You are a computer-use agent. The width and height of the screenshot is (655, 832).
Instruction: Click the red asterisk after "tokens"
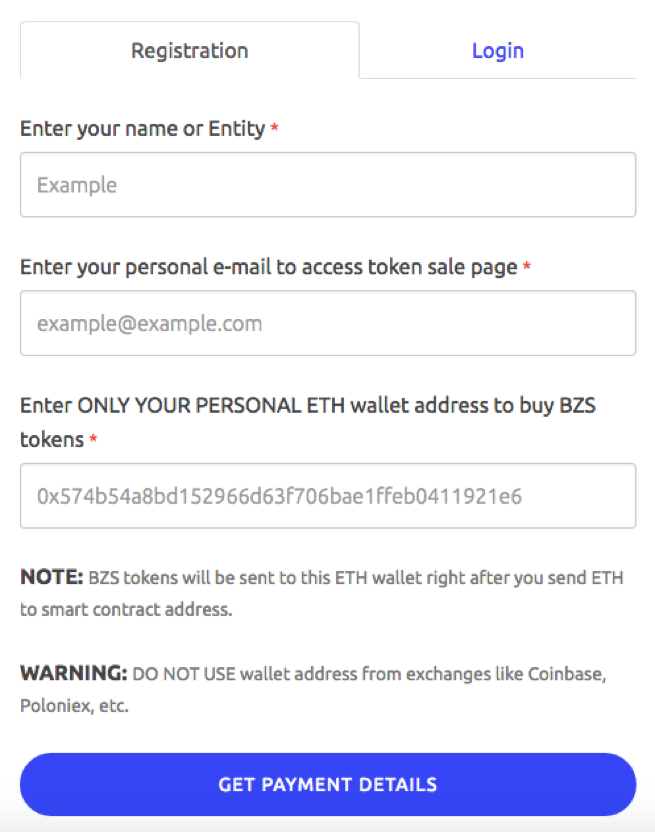pos(93,441)
